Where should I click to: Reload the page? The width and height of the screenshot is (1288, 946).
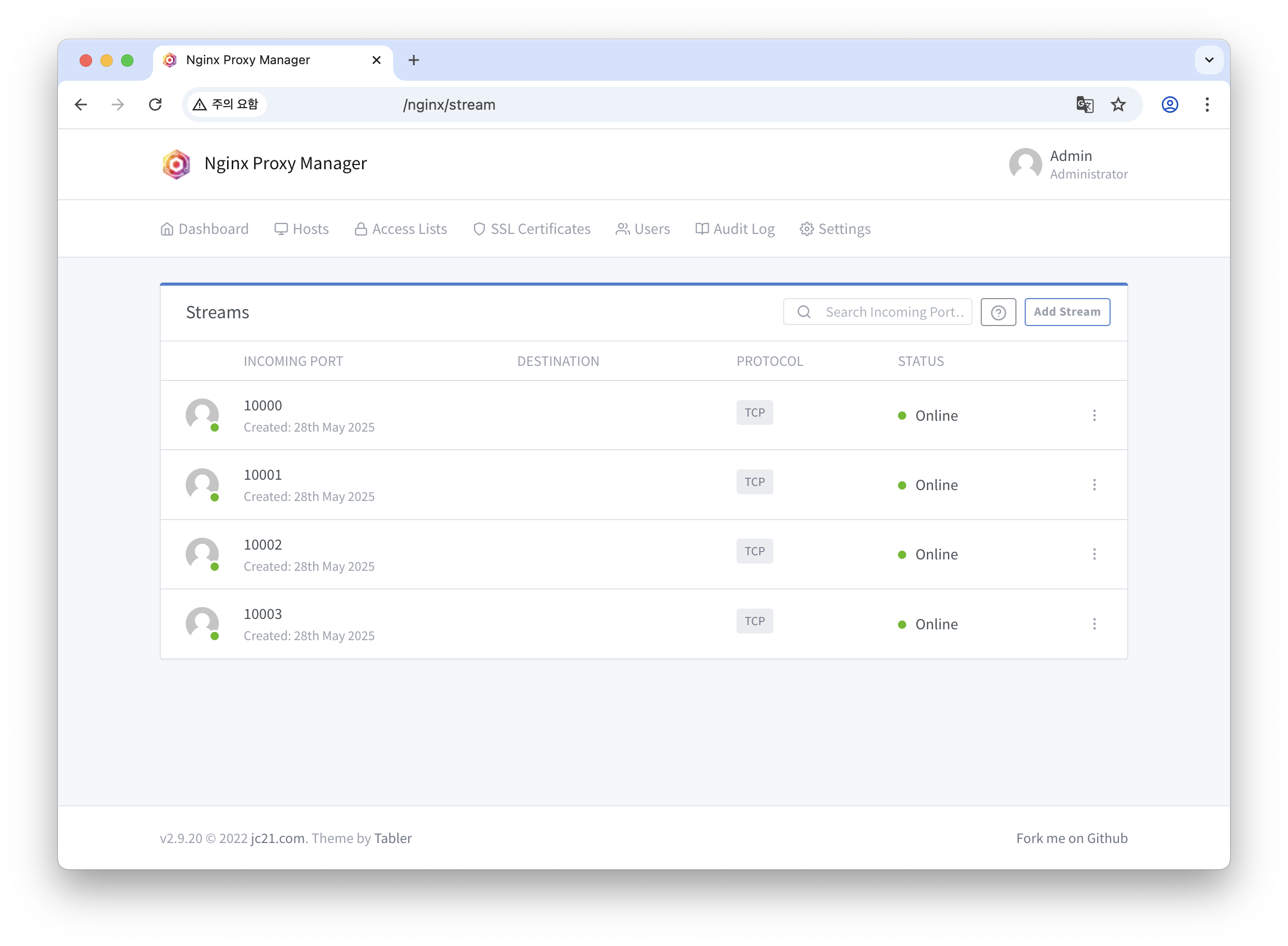(x=155, y=105)
